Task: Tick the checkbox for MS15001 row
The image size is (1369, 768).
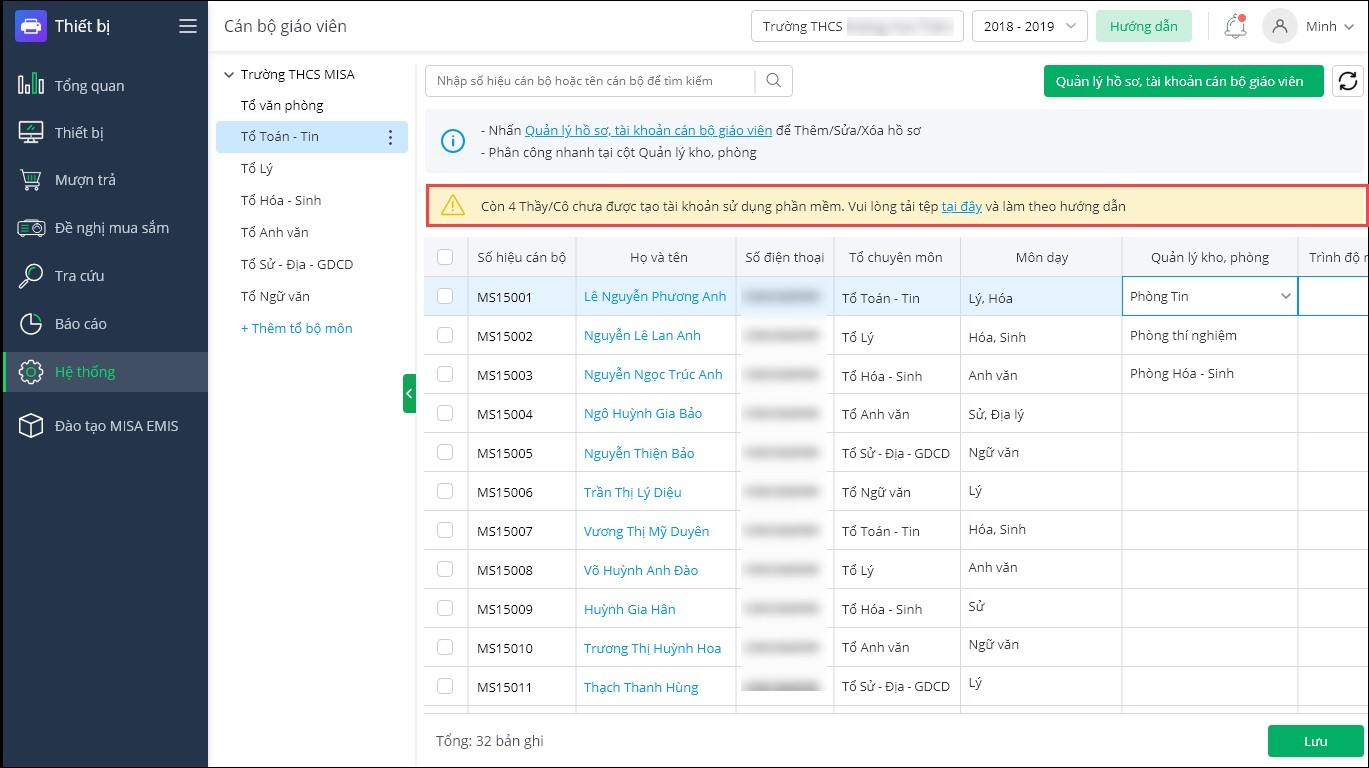Action: tap(445, 296)
